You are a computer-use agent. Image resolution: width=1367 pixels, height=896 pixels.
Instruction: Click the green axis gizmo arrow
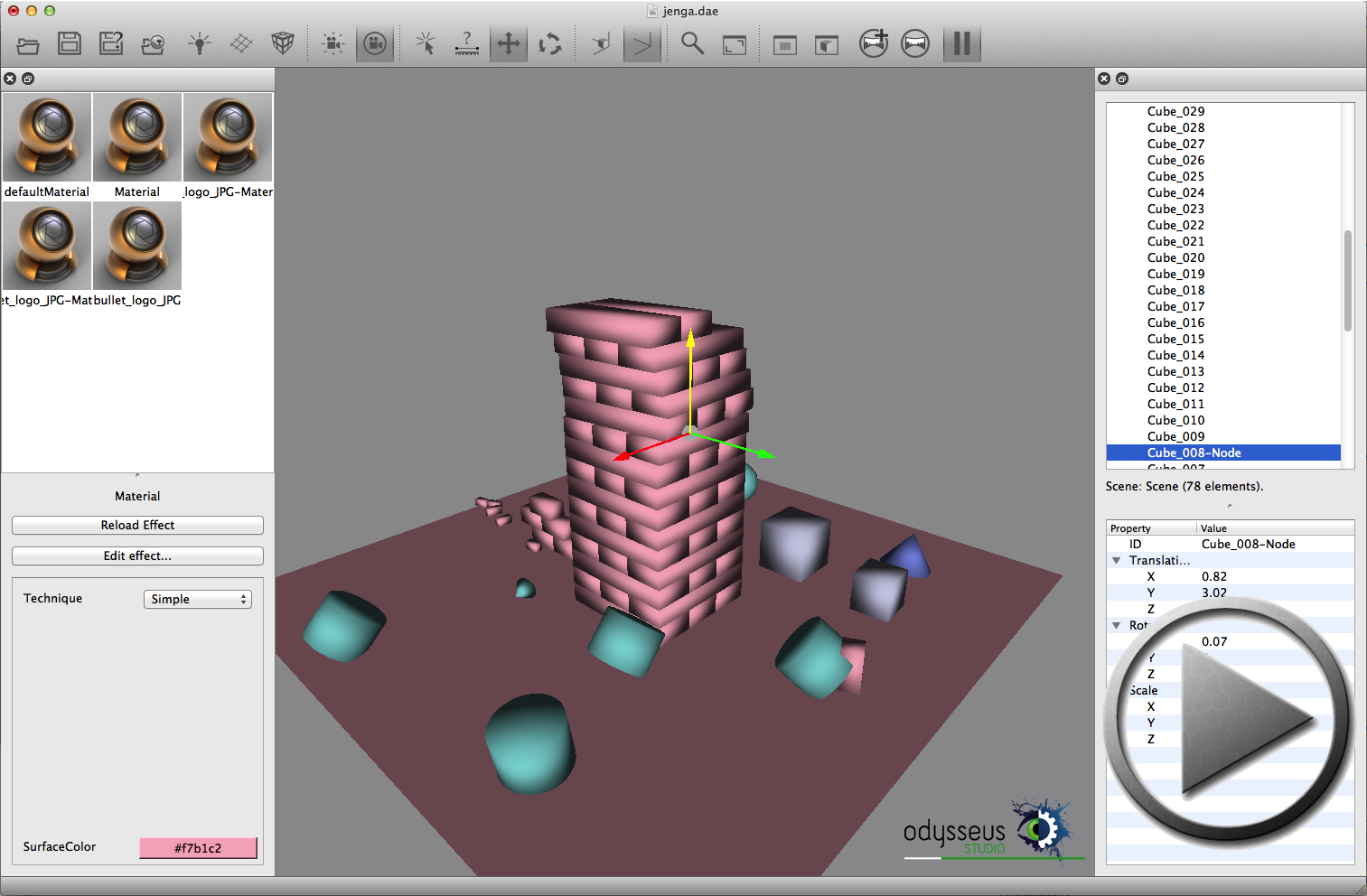765,453
